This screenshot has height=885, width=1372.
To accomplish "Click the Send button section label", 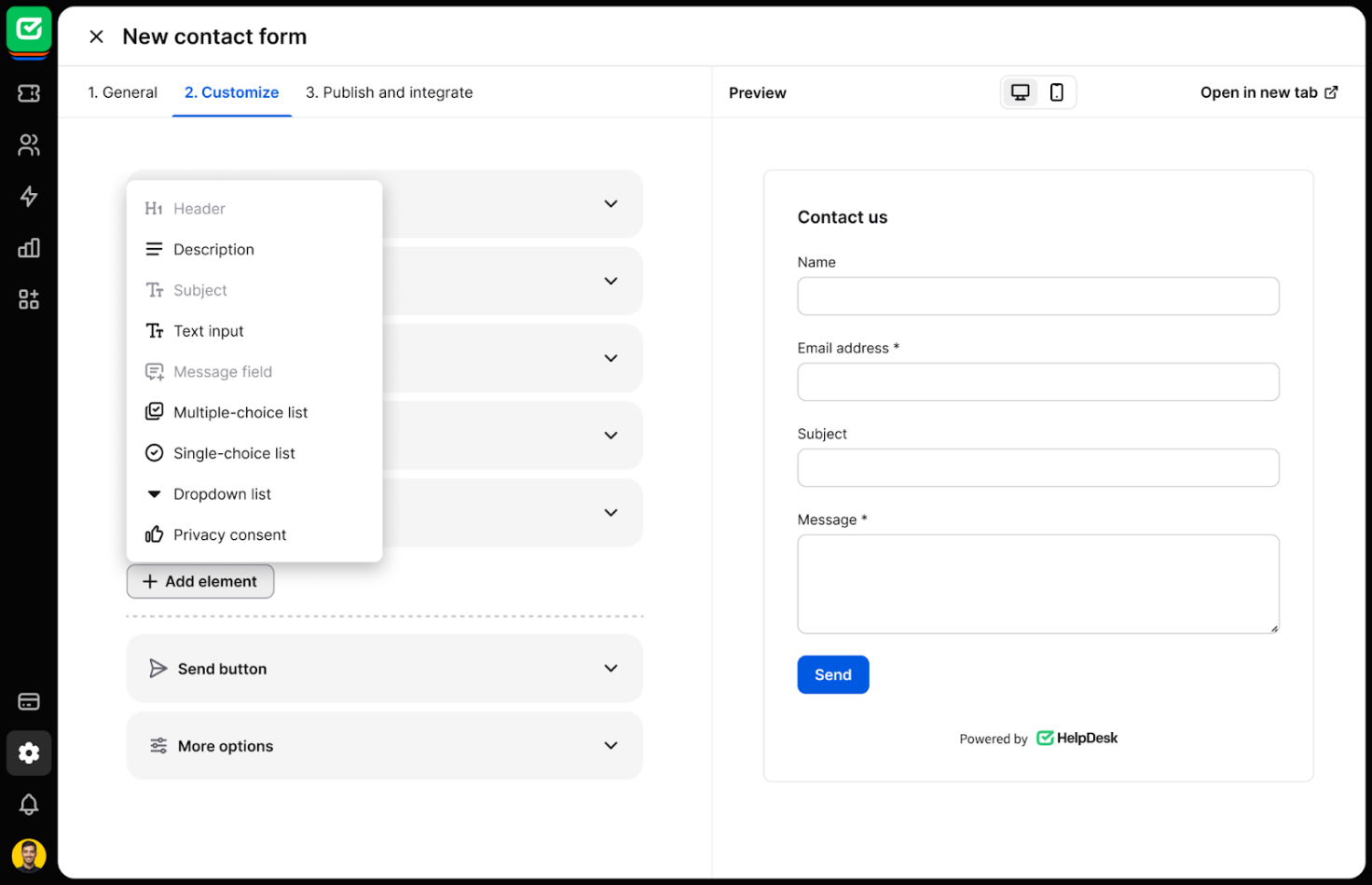I will (x=222, y=669).
